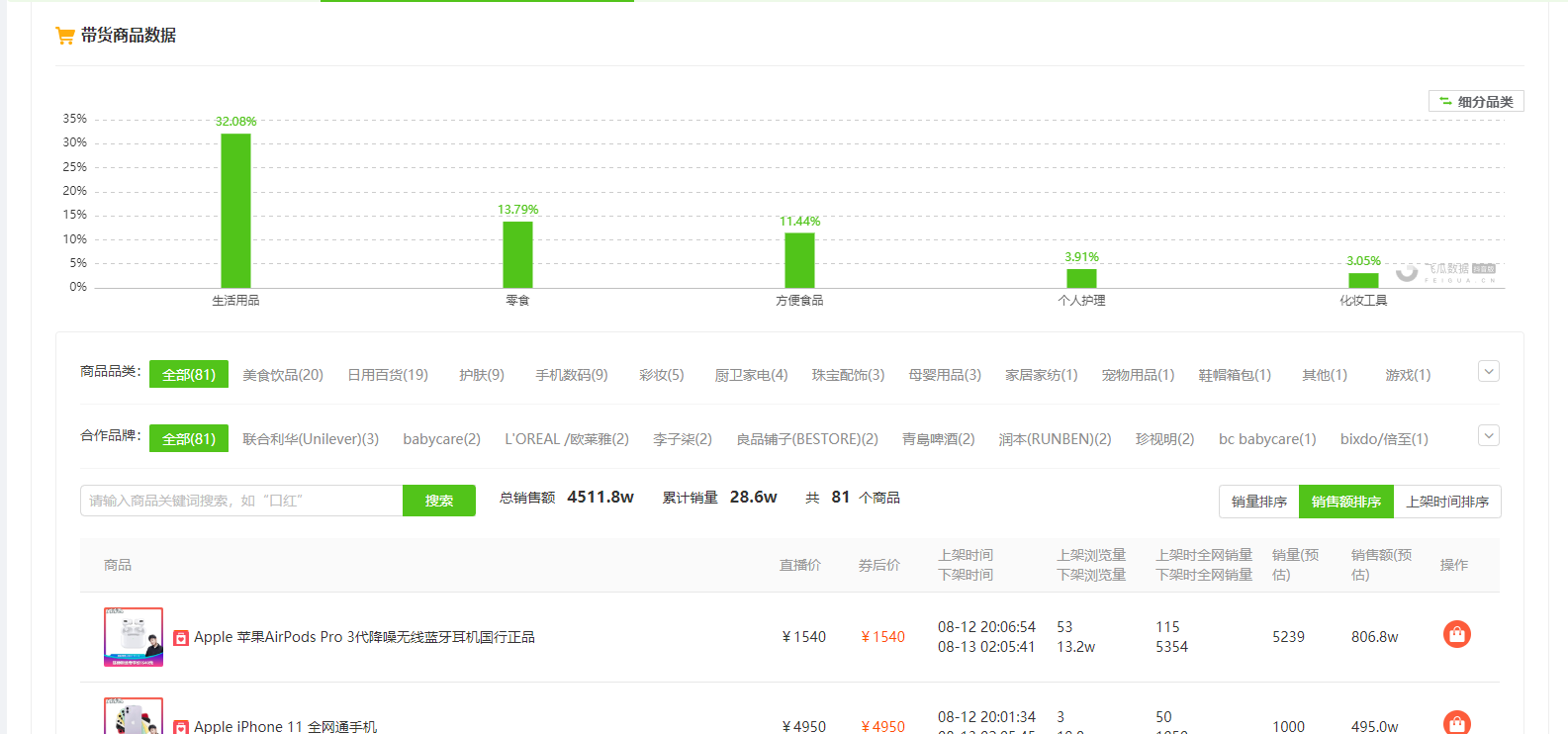Filter by 宠物用品(1) category

coord(1138,375)
